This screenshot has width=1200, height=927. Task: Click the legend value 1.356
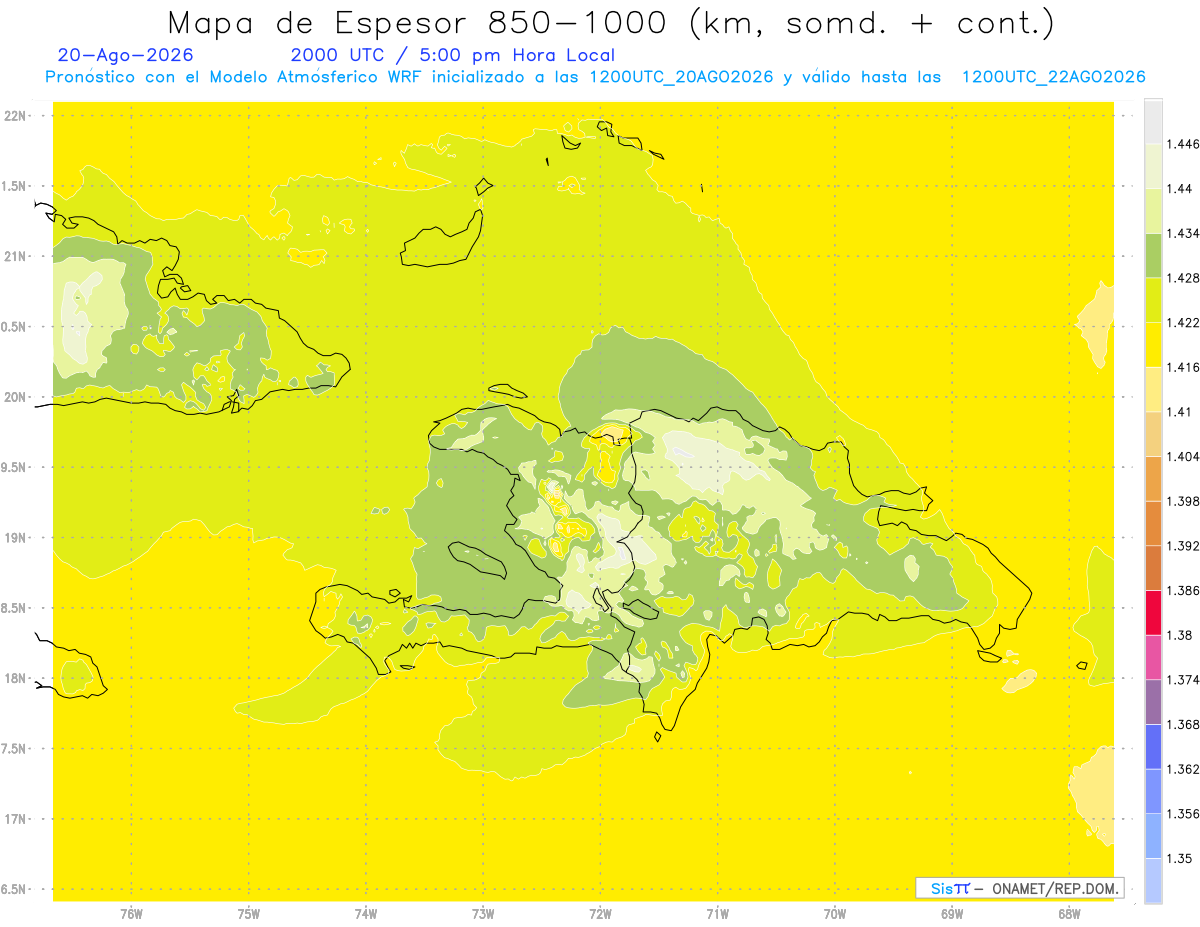click(x=1183, y=814)
